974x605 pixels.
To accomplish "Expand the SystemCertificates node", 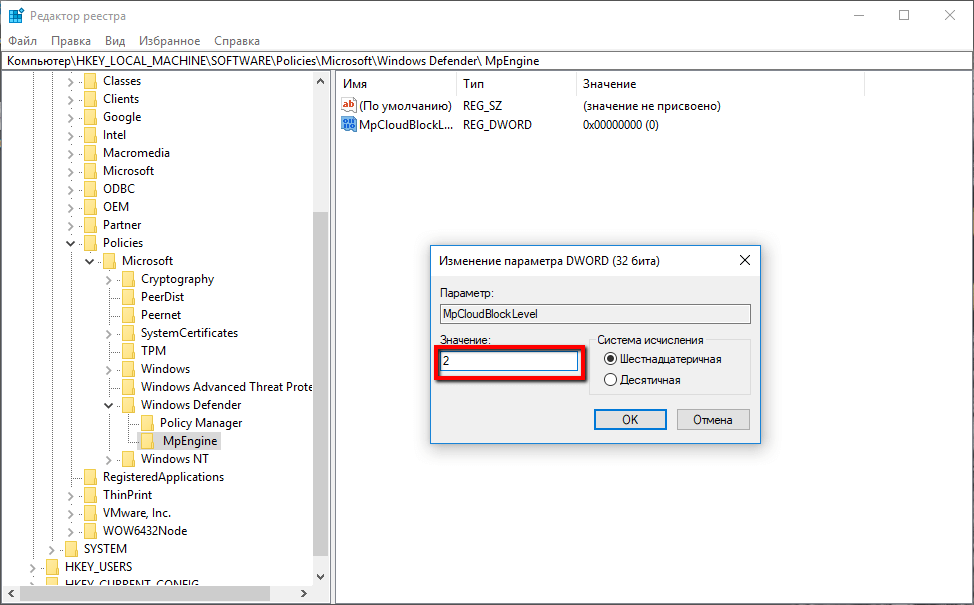I will [109, 334].
